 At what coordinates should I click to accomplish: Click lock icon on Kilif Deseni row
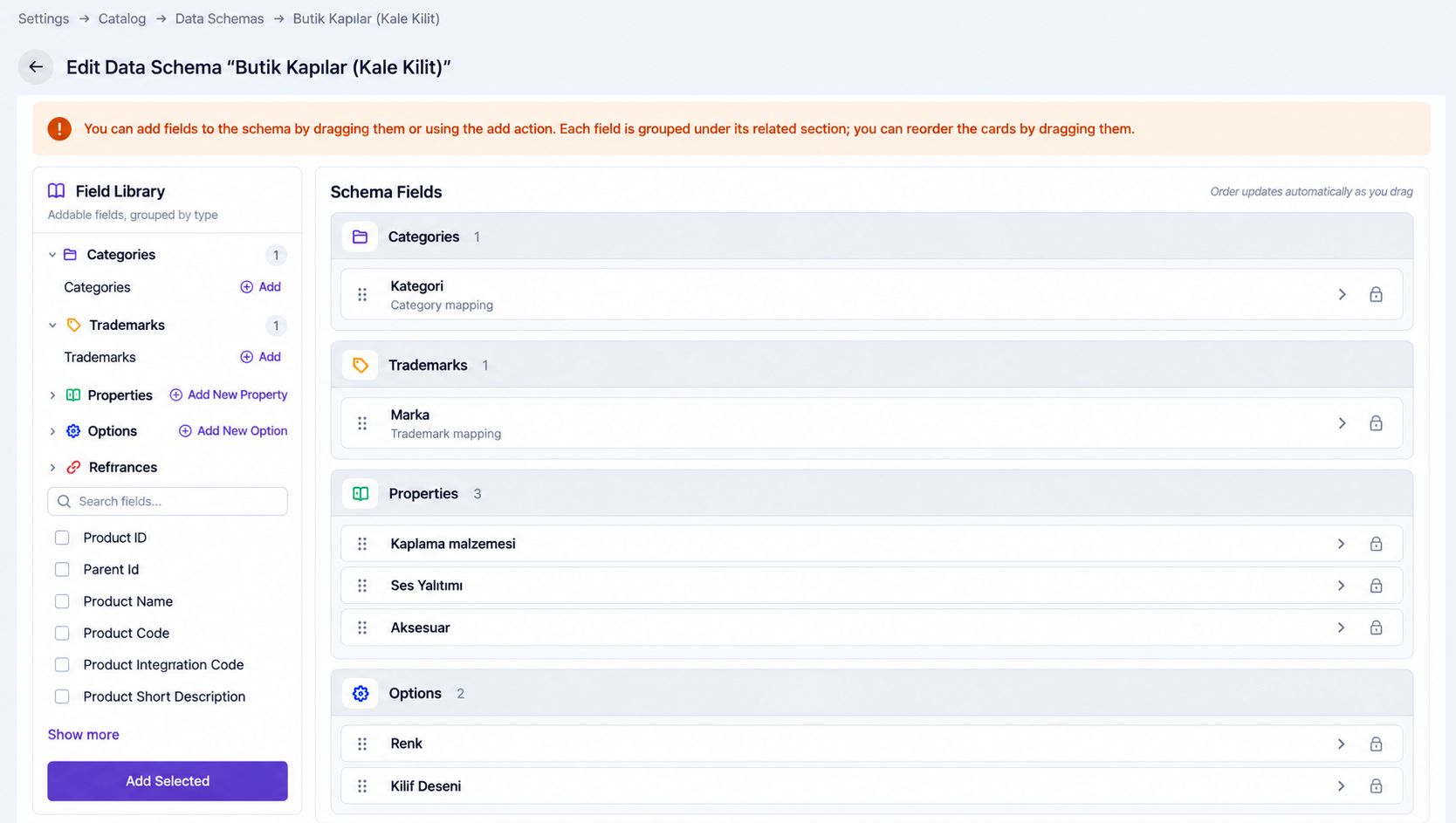[1376, 786]
